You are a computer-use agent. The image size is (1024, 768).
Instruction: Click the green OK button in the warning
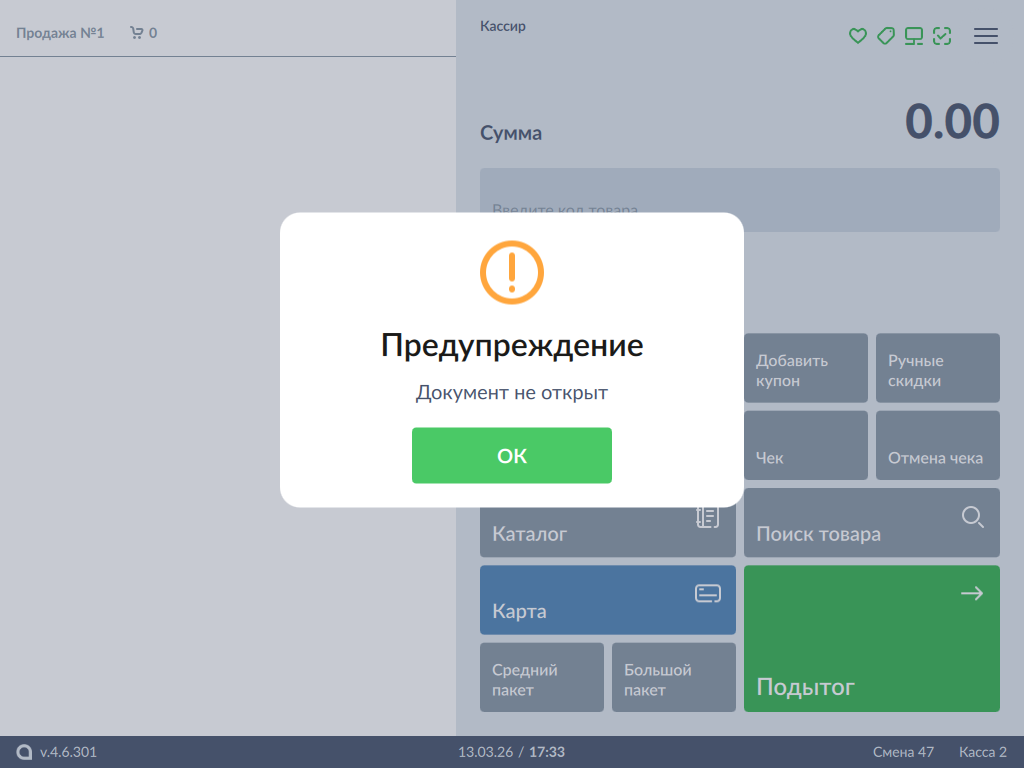[x=511, y=456]
